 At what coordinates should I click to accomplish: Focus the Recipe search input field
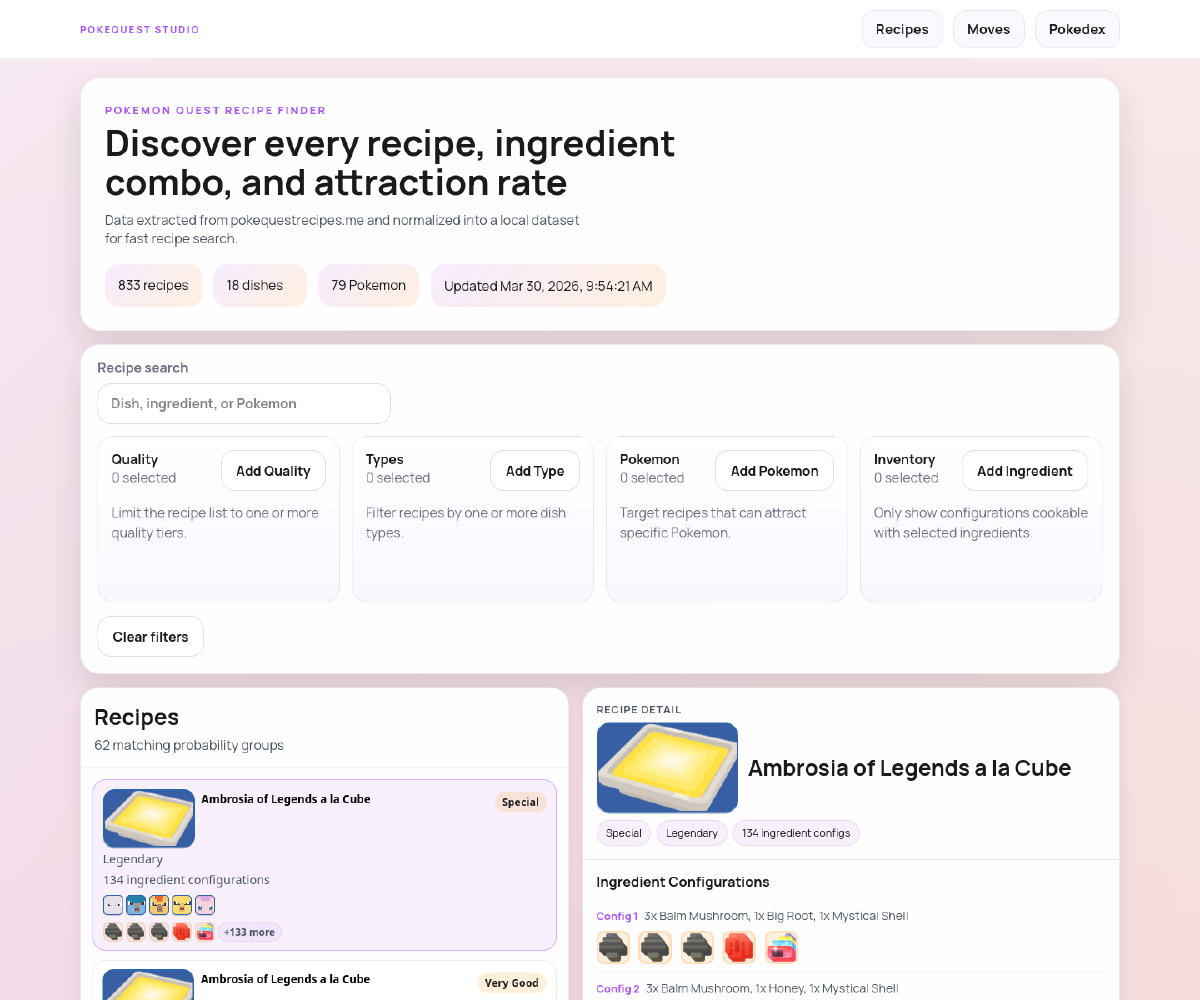pyautogui.click(x=244, y=404)
